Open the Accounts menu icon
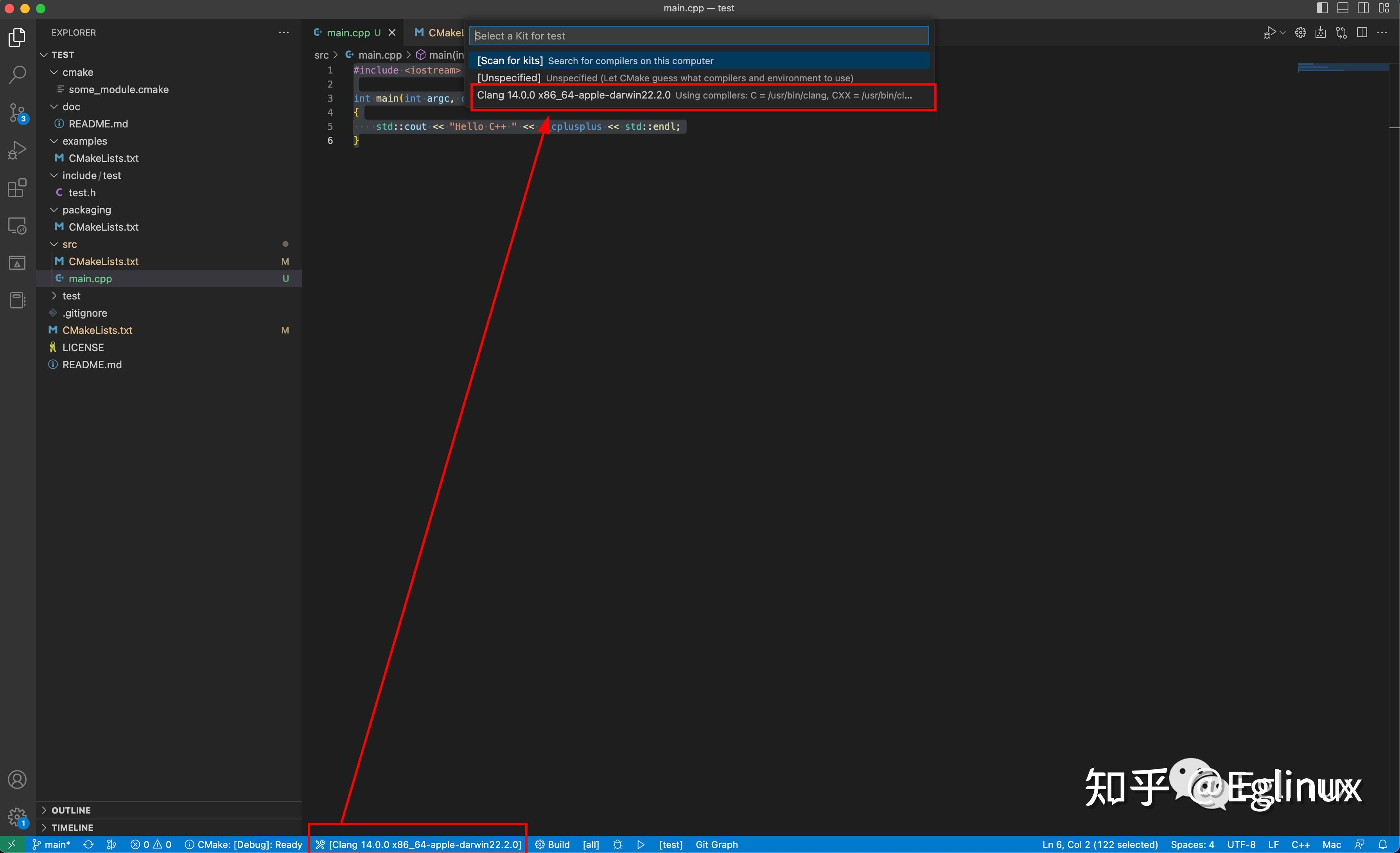The width and height of the screenshot is (1400, 853). [17, 780]
